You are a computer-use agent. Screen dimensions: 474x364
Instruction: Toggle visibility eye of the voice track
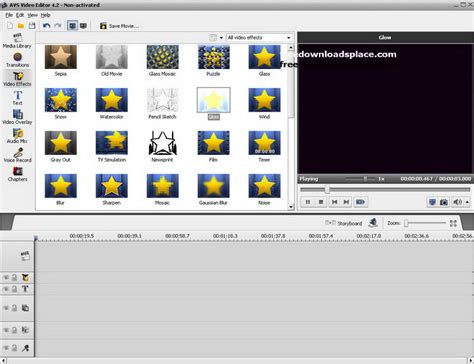6,348
